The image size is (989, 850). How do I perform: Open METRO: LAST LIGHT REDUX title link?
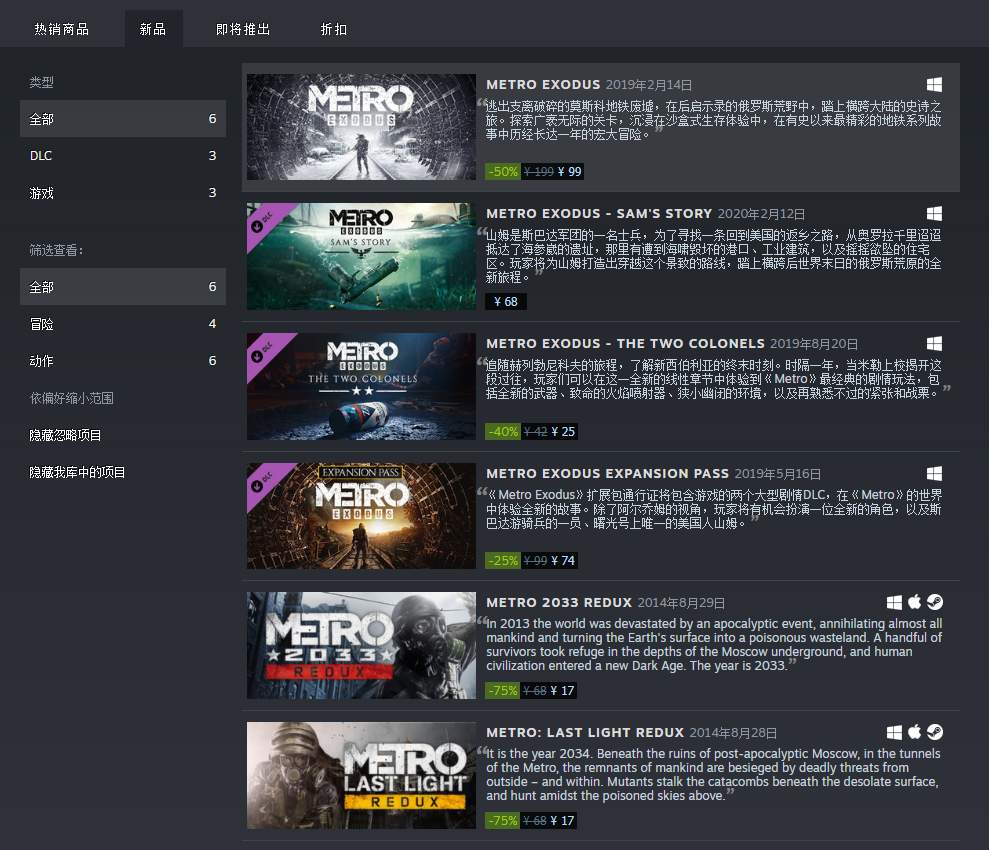point(585,733)
